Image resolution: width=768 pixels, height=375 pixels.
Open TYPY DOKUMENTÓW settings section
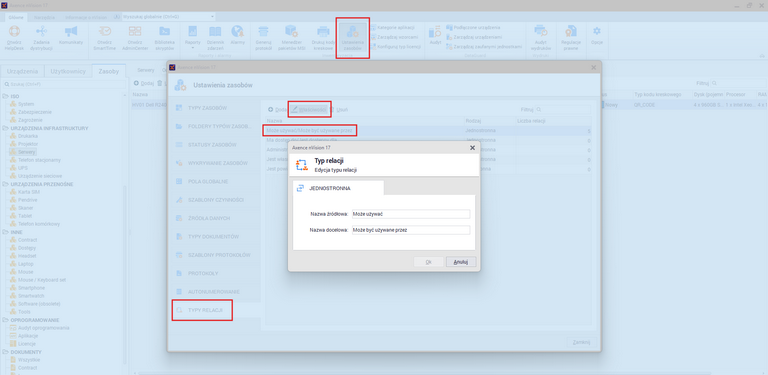point(214,236)
